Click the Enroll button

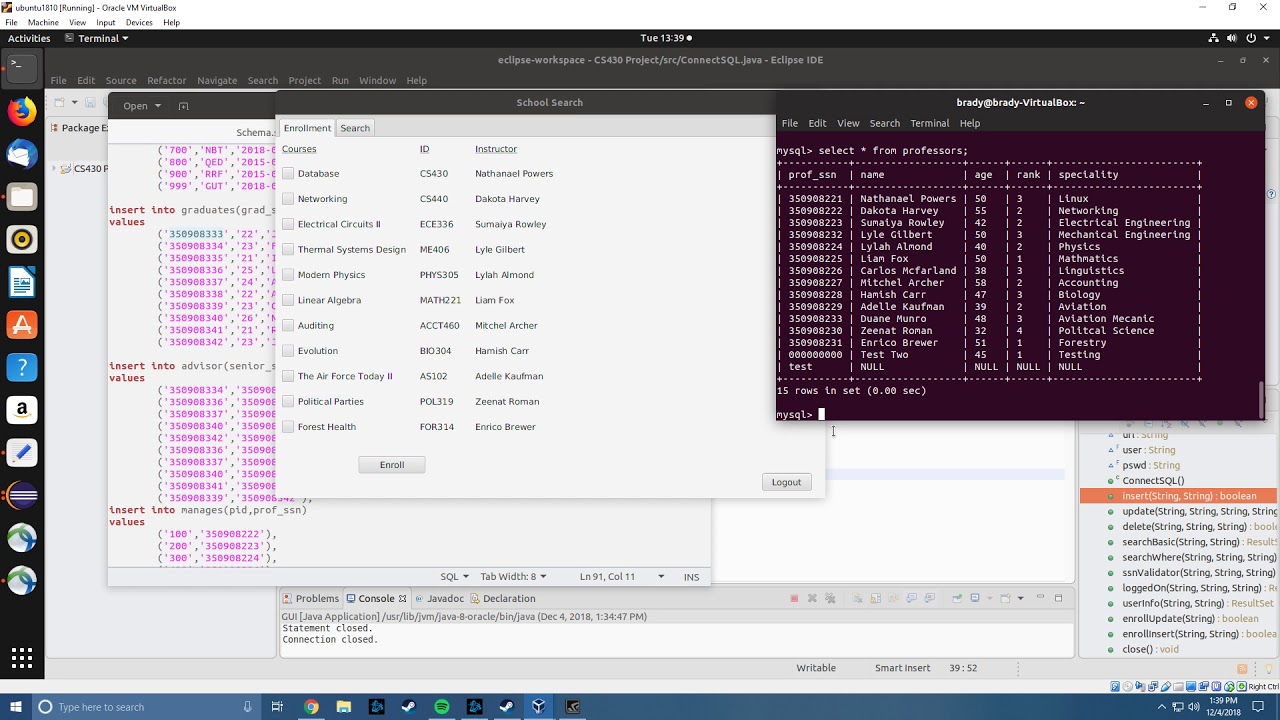coord(392,465)
